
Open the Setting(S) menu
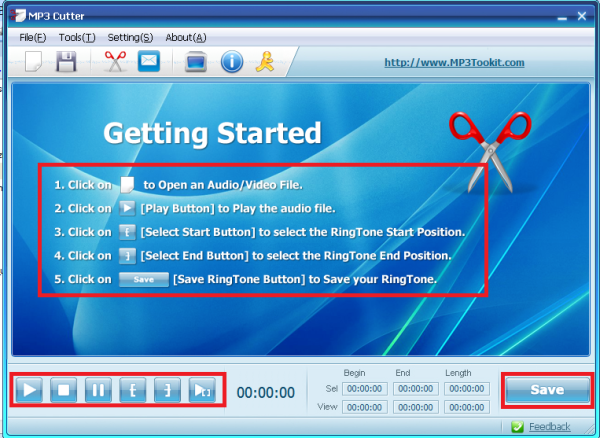[130, 37]
